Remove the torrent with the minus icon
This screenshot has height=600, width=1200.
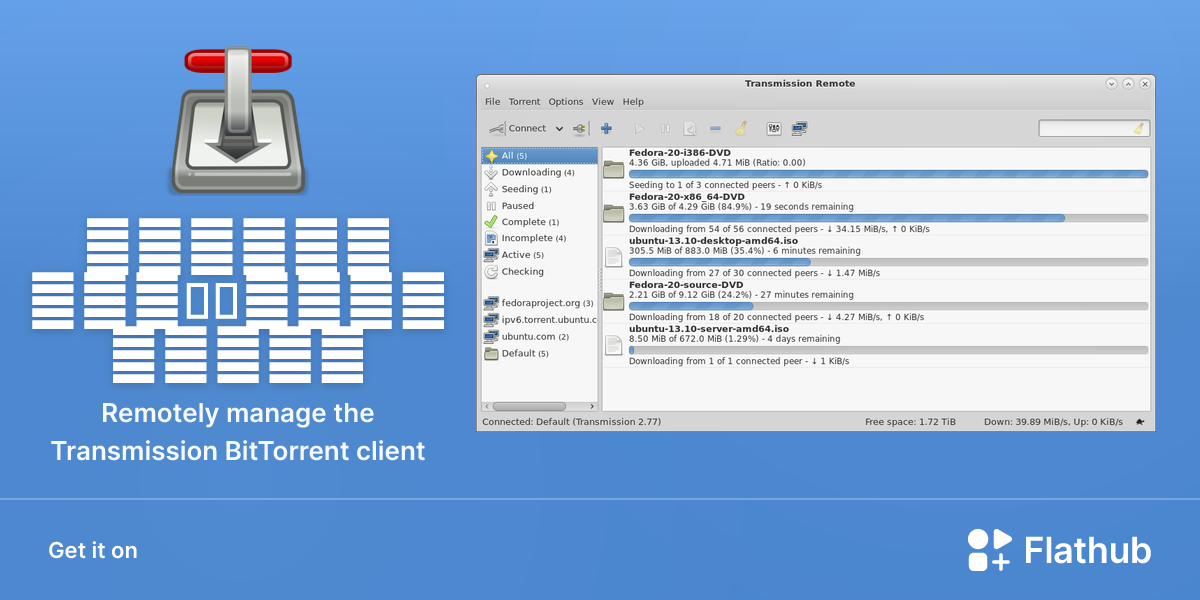click(x=715, y=128)
